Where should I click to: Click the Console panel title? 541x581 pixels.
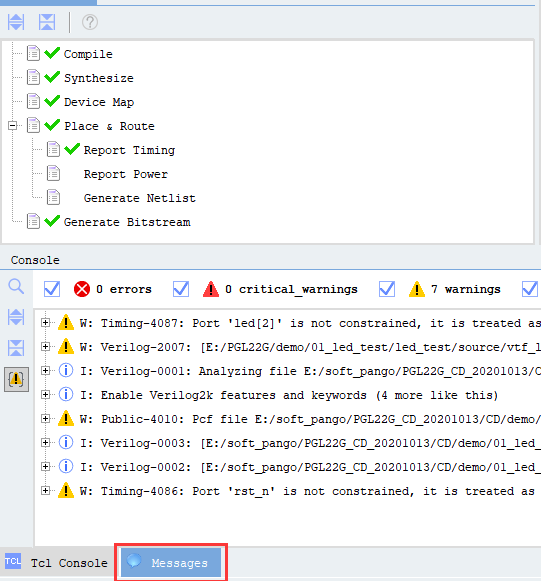[x=35, y=260]
